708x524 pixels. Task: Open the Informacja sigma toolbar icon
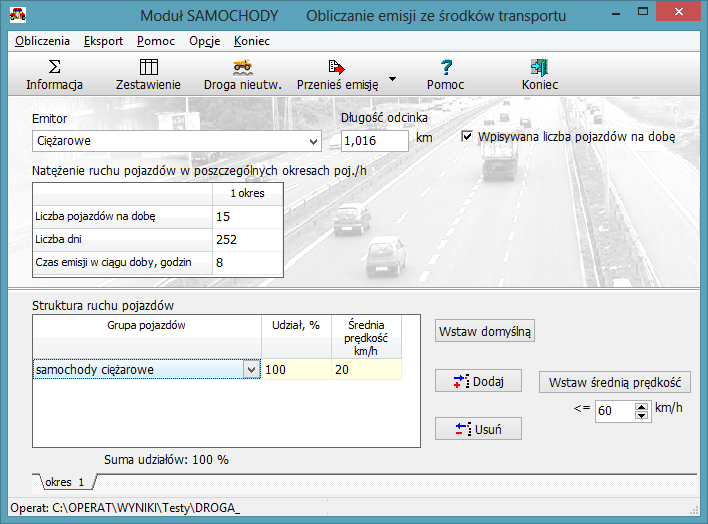[x=54, y=67]
